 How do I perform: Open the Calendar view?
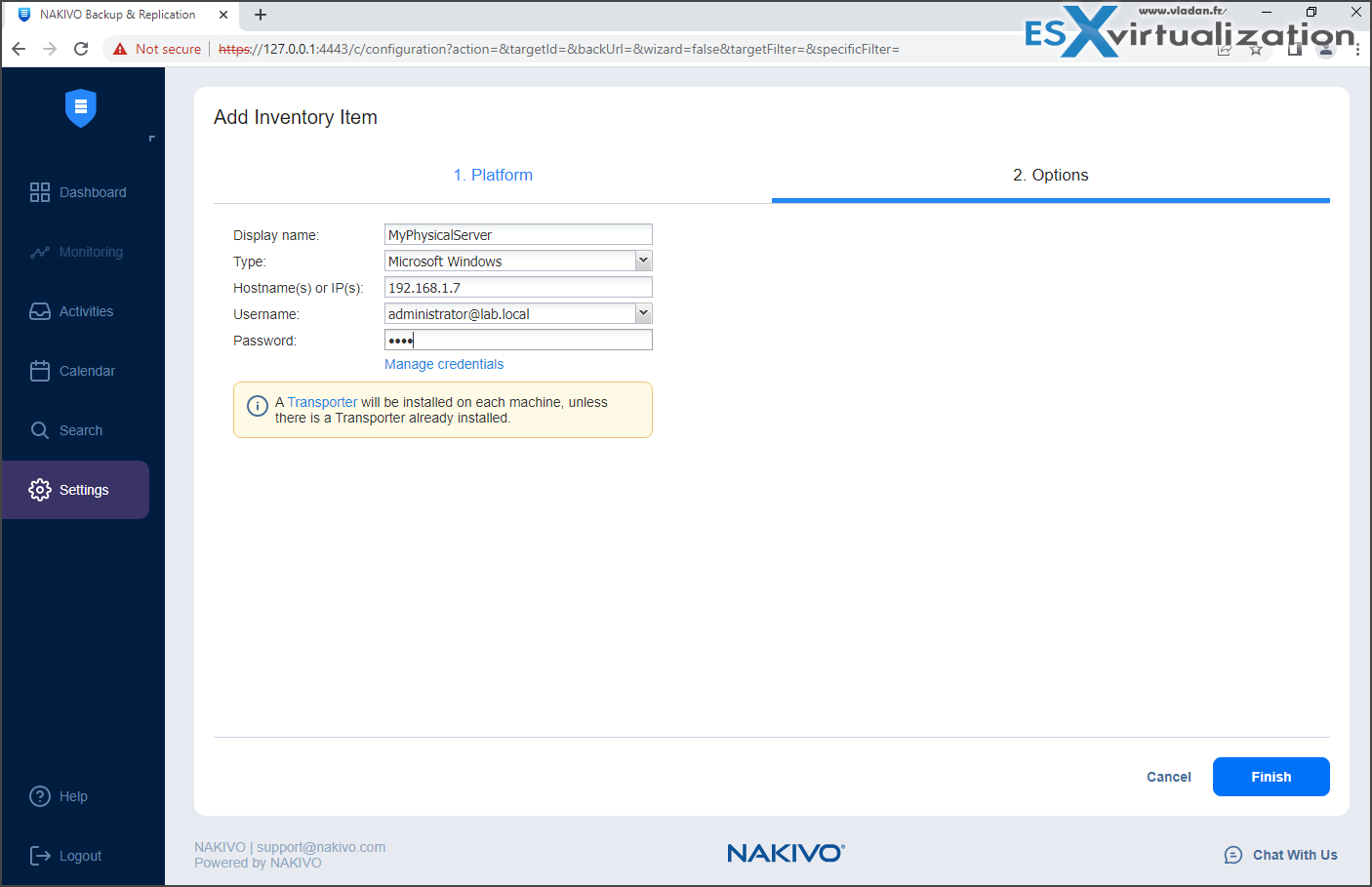point(73,371)
